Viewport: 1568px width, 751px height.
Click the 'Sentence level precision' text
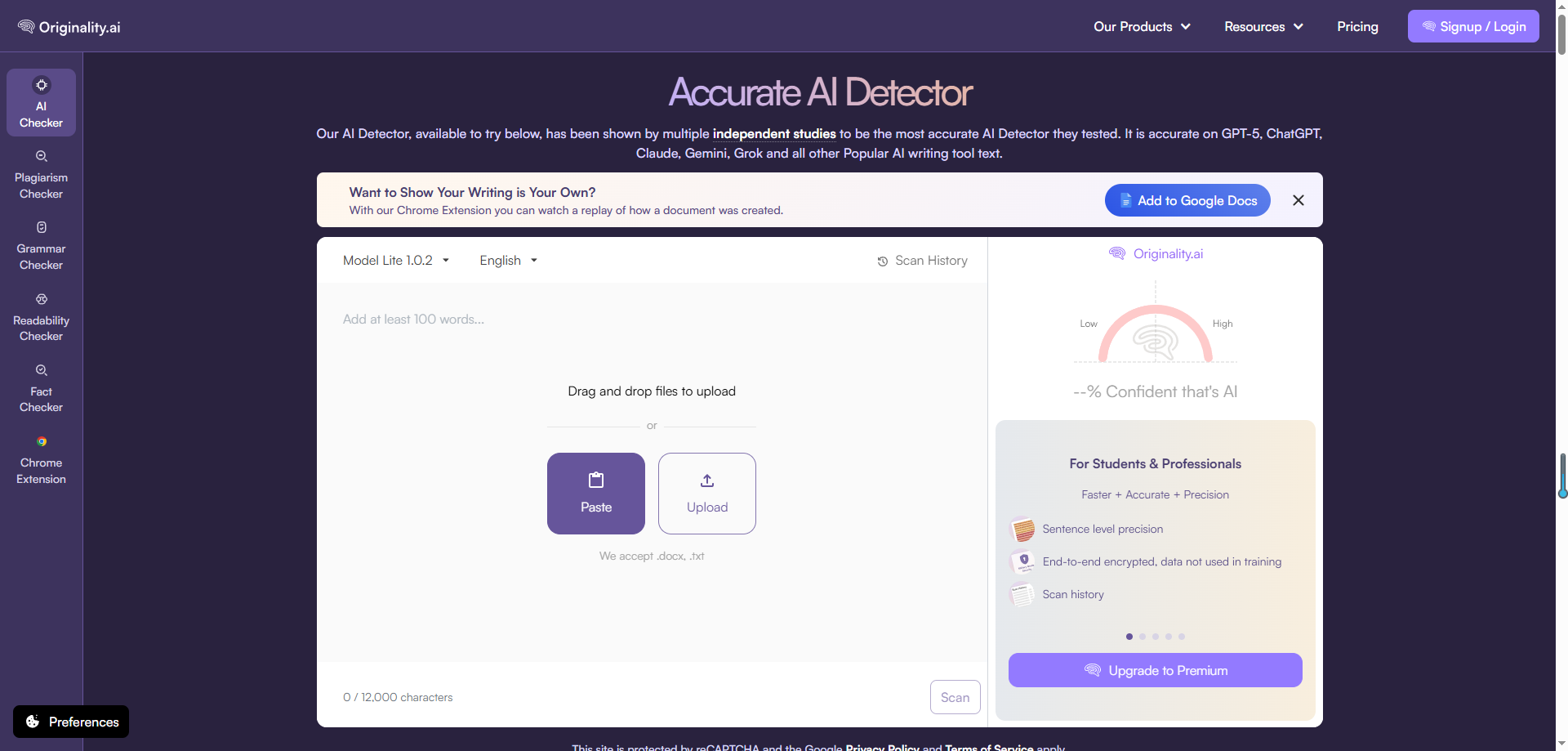1102,529
